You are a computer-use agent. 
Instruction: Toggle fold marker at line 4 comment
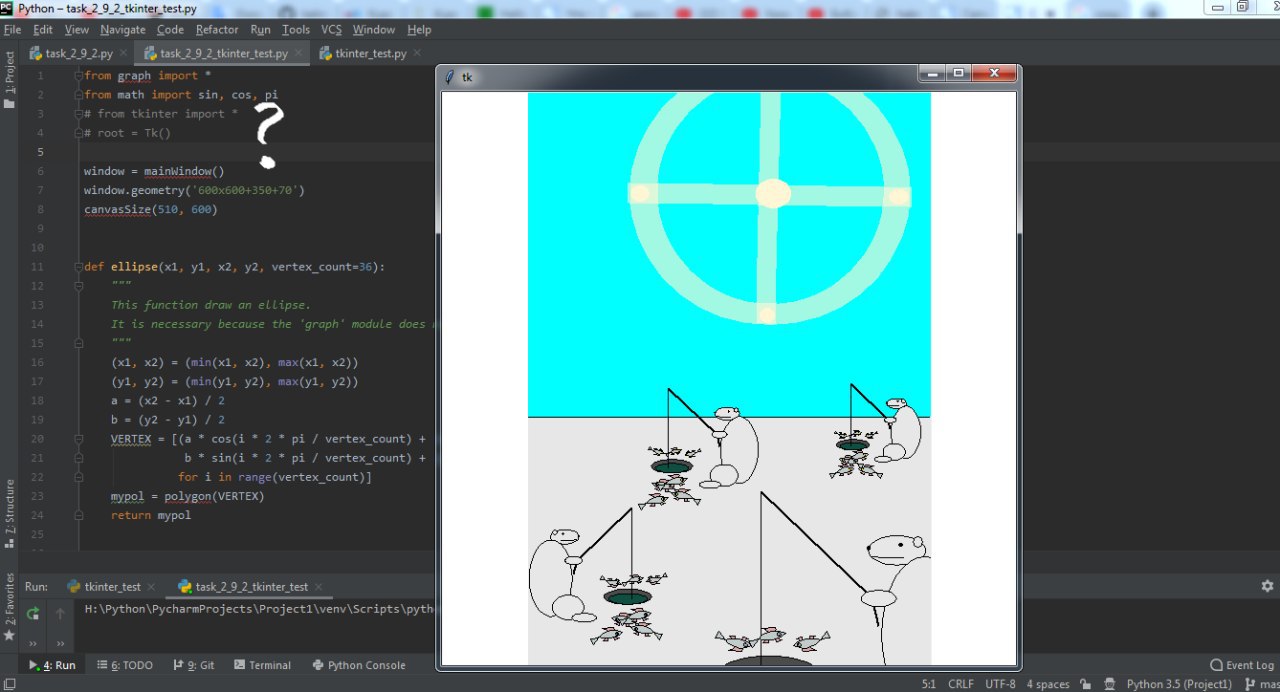coord(79,133)
